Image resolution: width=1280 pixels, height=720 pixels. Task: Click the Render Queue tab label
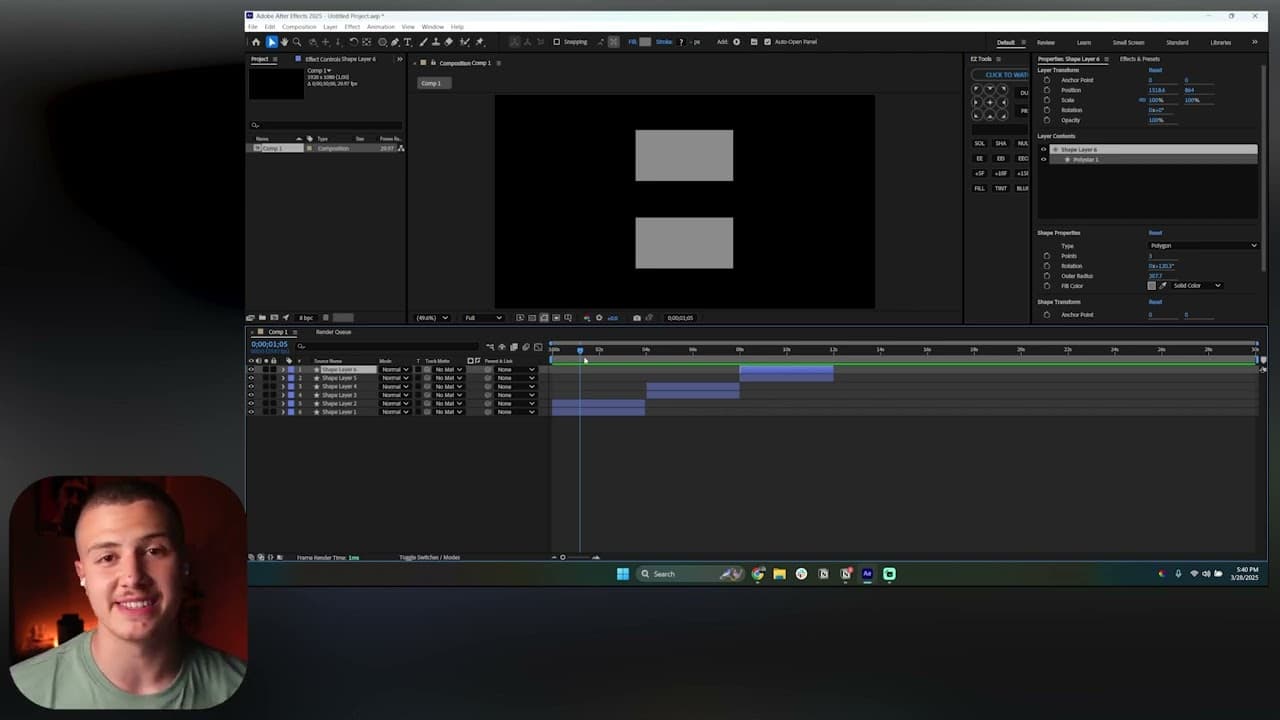[x=332, y=332]
